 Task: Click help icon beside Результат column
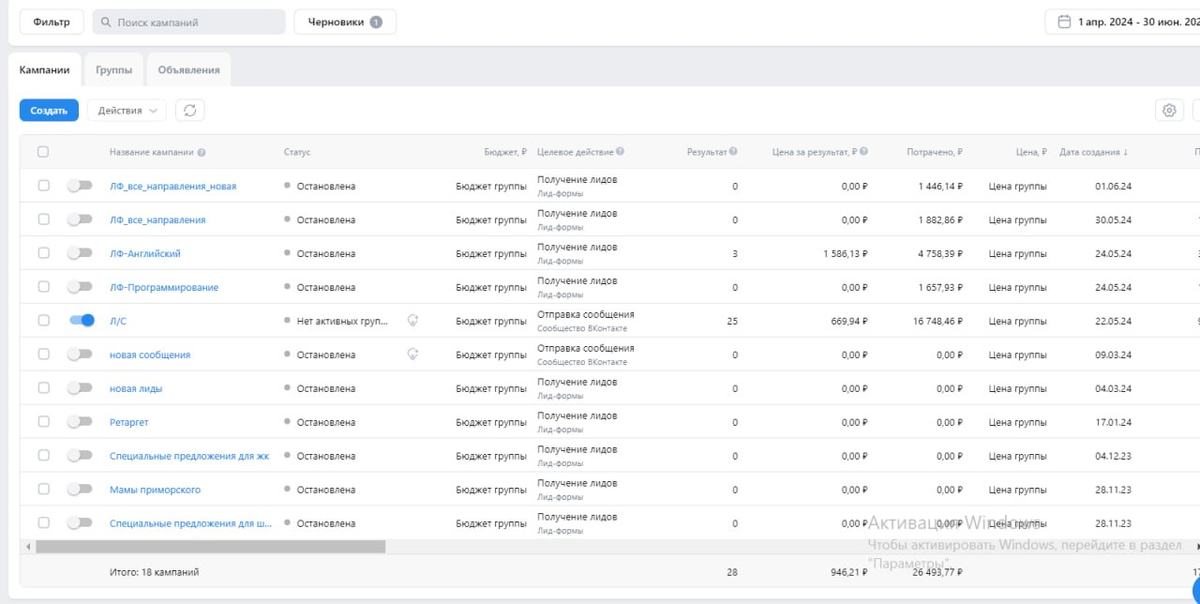(733, 152)
